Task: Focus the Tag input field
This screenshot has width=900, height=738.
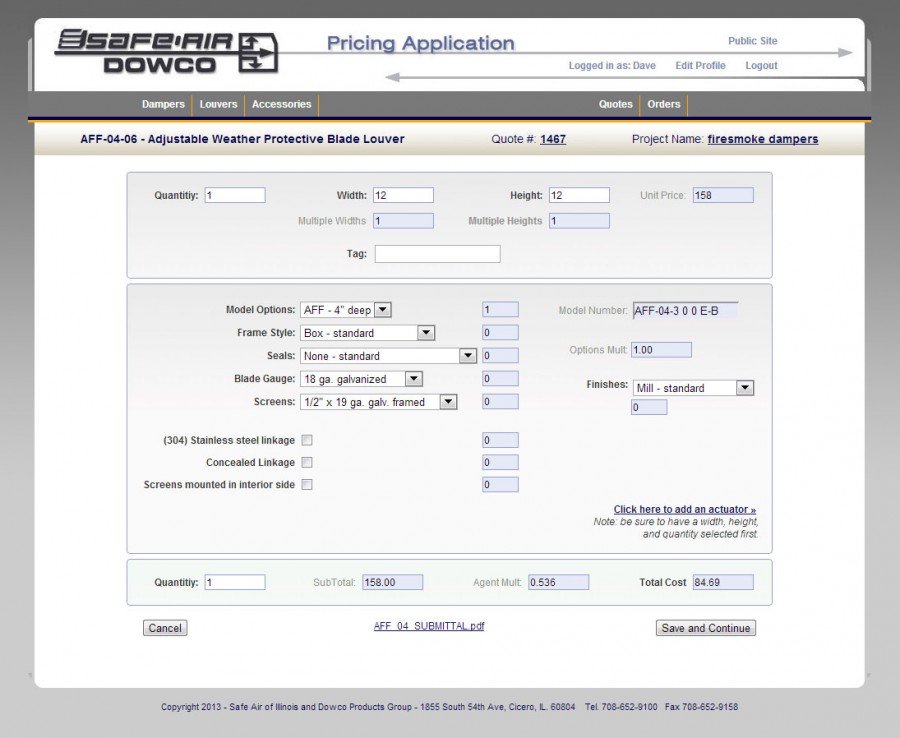Action: [x=437, y=254]
